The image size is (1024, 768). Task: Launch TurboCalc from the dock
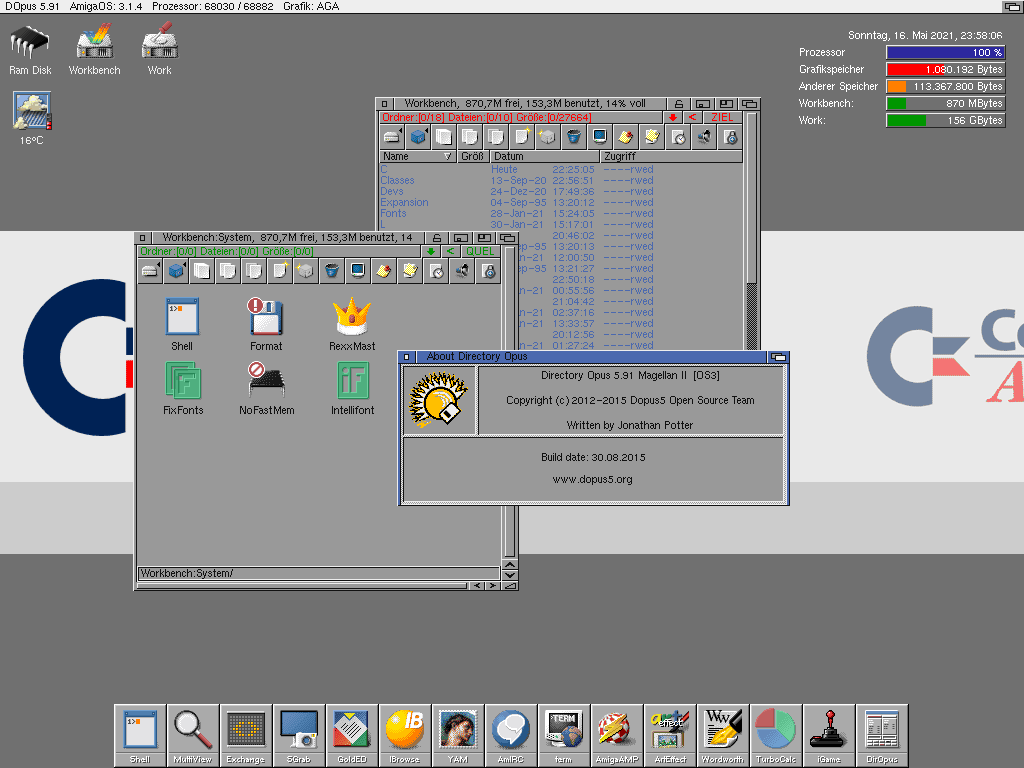(776, 735)
